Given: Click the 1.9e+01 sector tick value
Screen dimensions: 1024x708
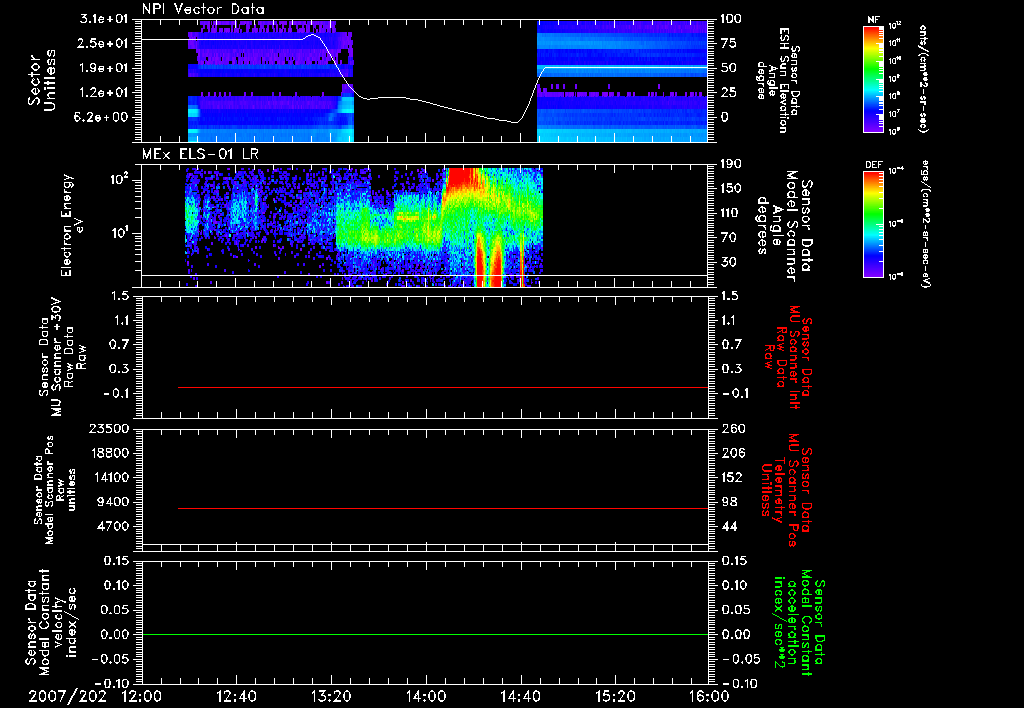Looking at the screenshot, I should click(x=104, y=68).
